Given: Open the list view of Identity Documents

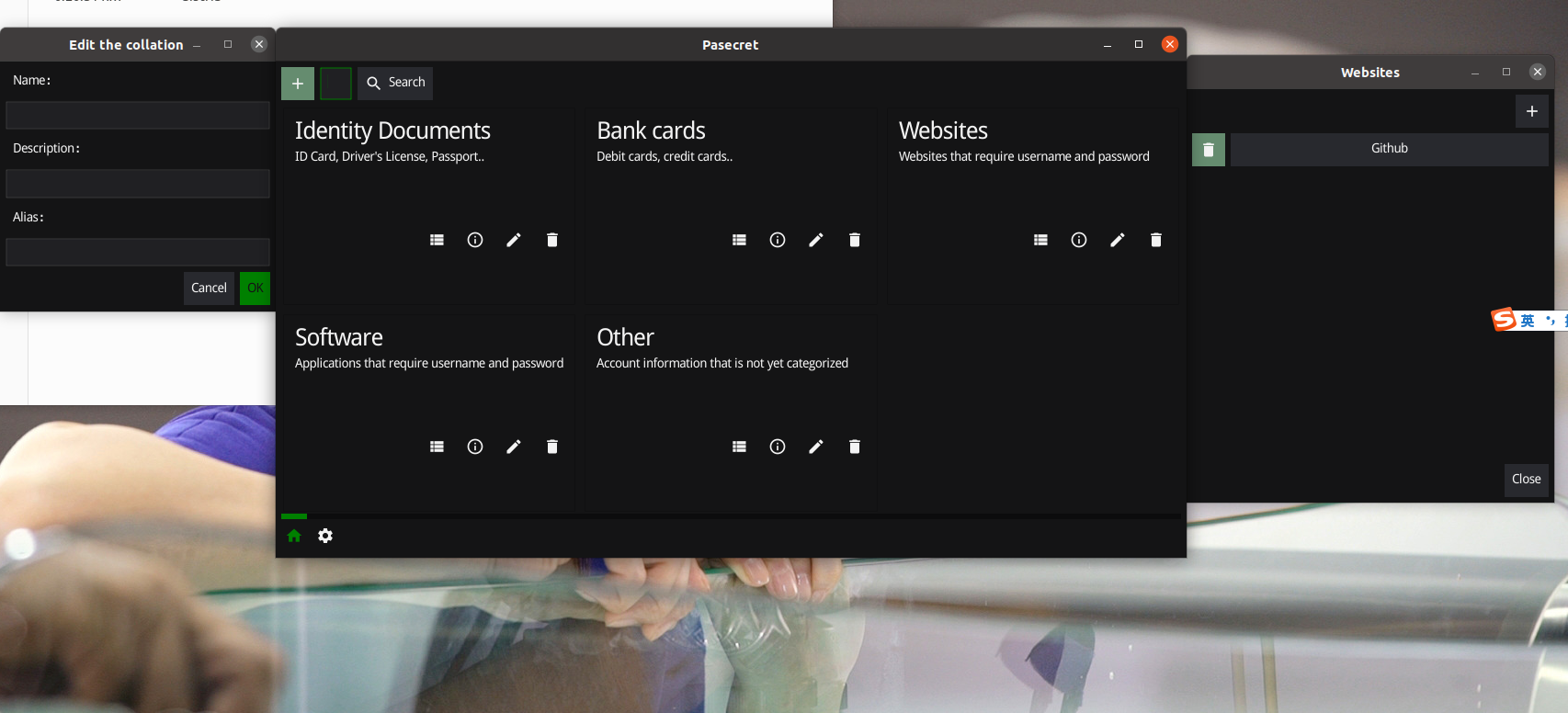Looking at the screenshot, I should point(437,240).
